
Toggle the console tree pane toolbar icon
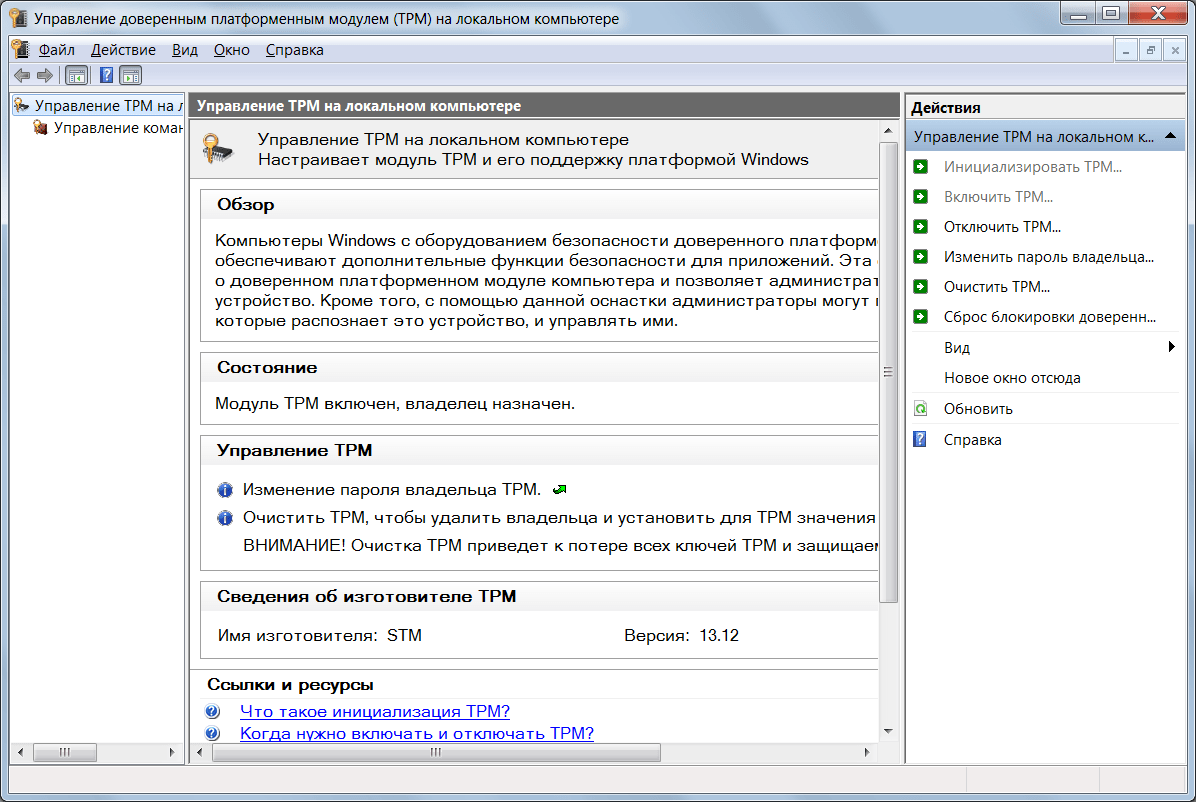[x=76, y=75]
